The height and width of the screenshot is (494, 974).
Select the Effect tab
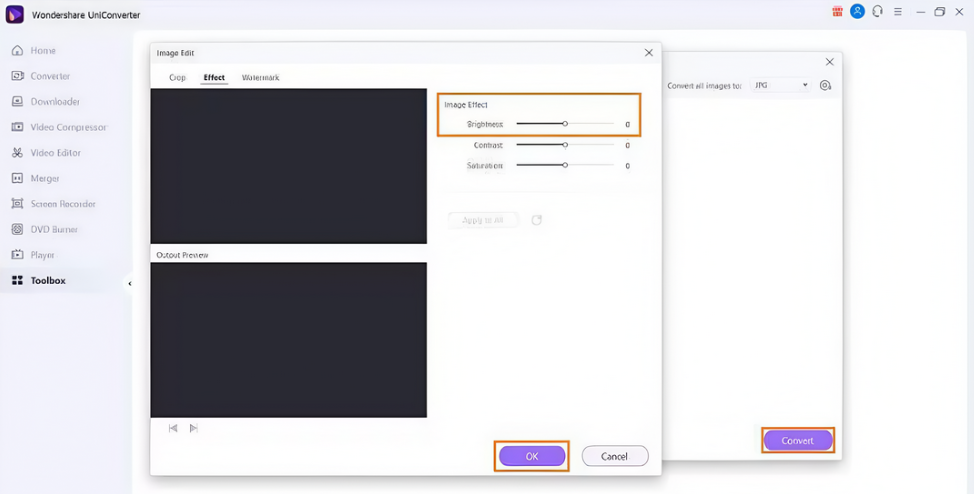[x=214, y=78]
